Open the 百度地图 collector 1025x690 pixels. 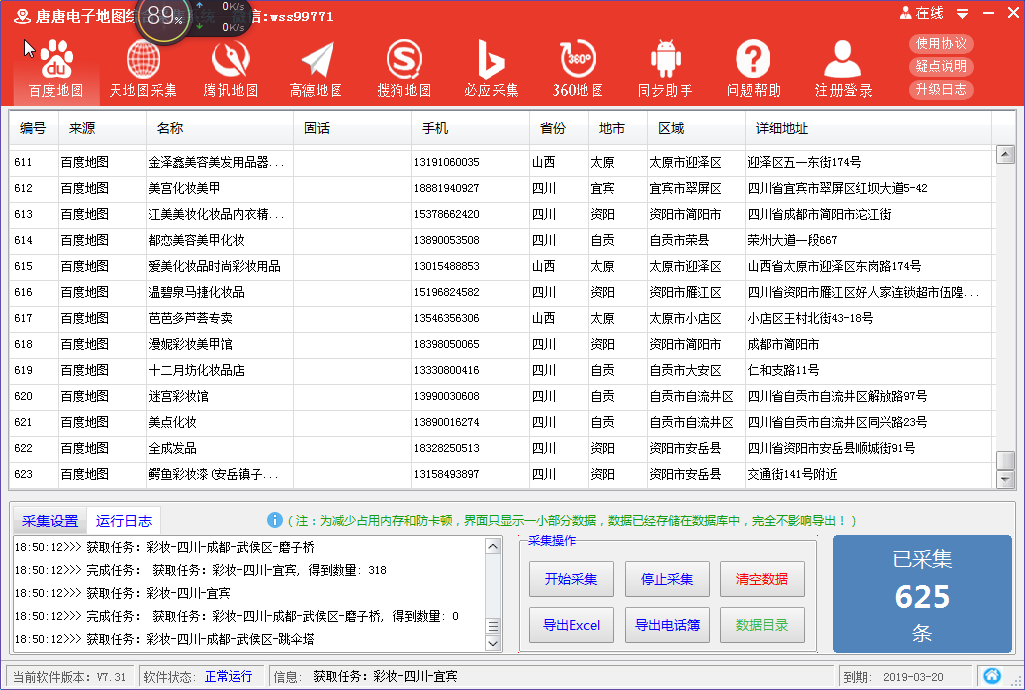[x=56, y=69]
